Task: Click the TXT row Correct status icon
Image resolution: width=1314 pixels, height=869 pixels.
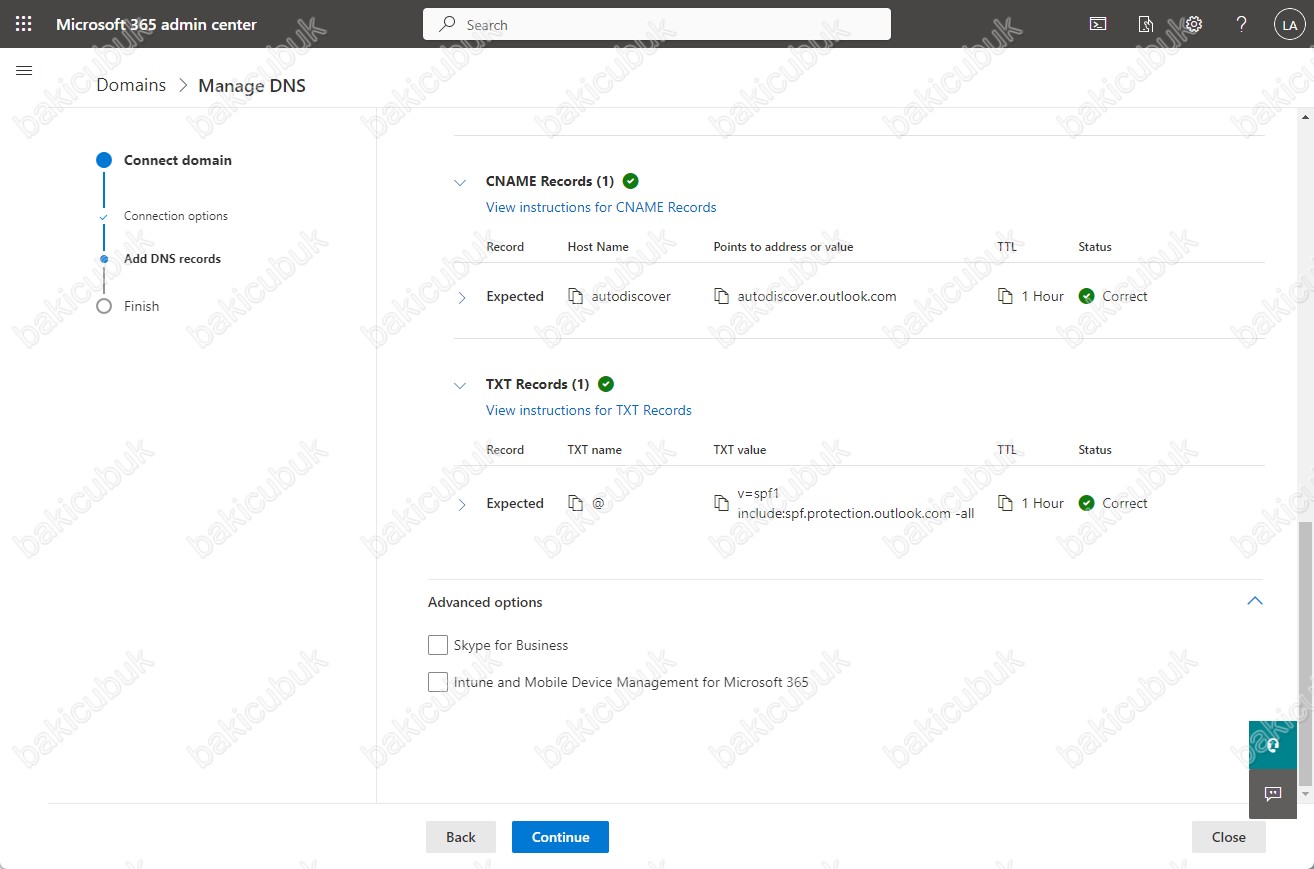Action: coord(1087,503)
